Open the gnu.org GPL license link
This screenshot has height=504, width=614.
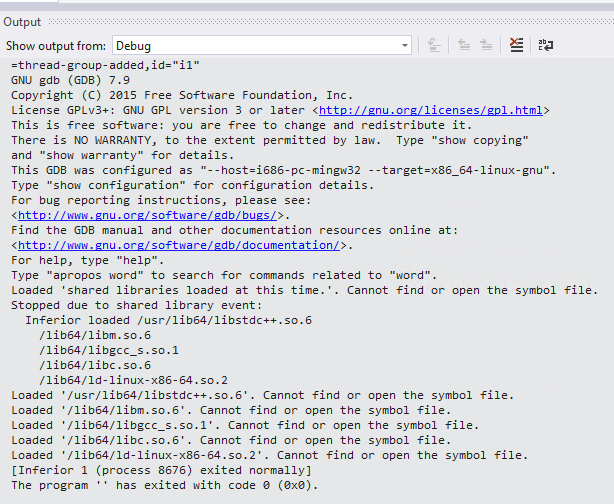(x=434, y=110)
